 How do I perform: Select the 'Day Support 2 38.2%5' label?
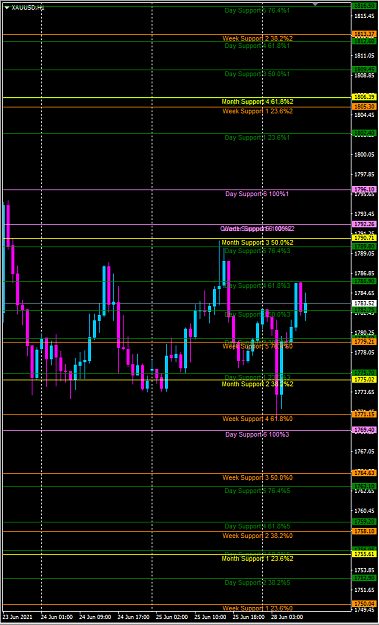click(257, 583)
